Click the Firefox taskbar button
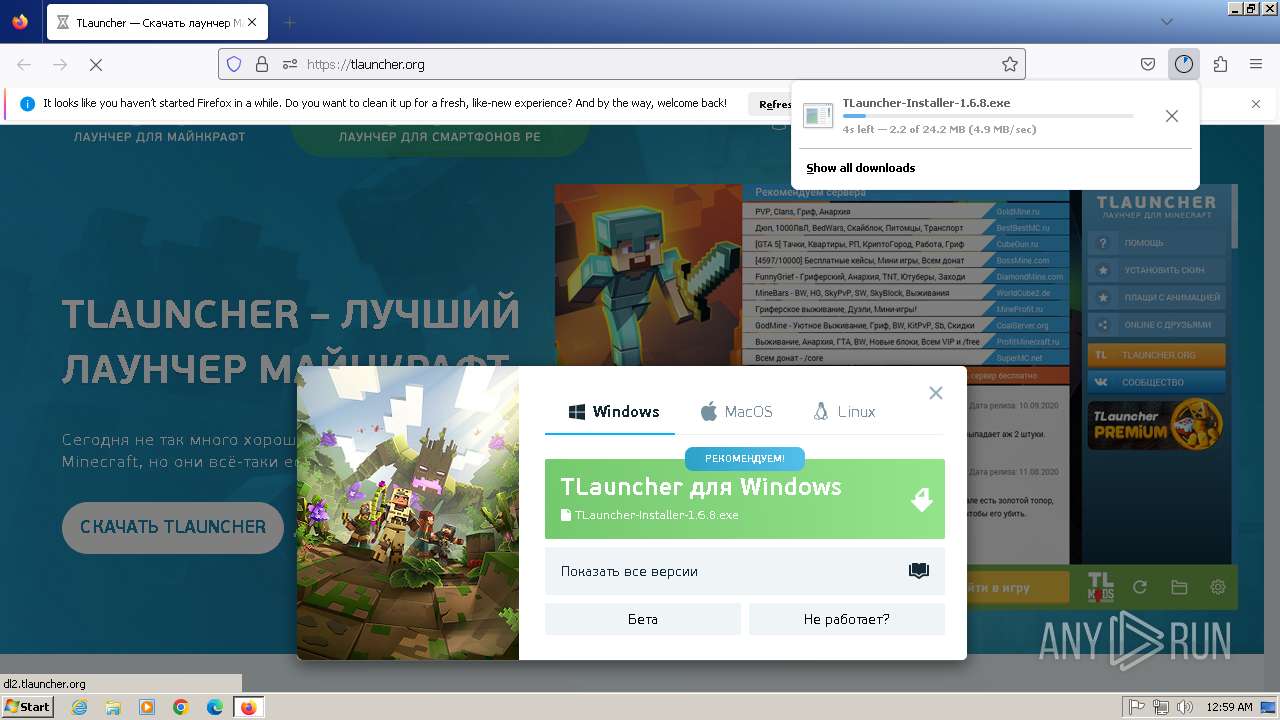 [x=249, y=707]
